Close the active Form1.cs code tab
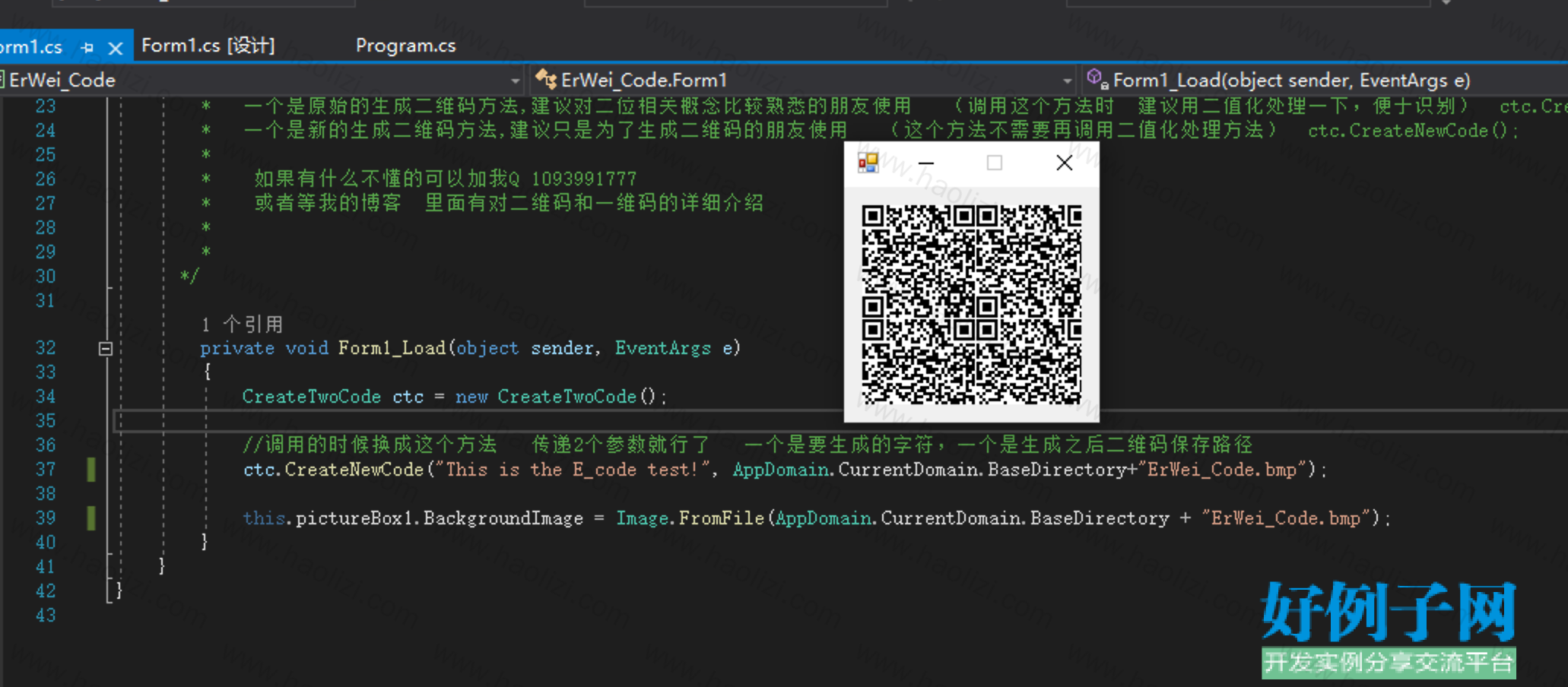 116,49
